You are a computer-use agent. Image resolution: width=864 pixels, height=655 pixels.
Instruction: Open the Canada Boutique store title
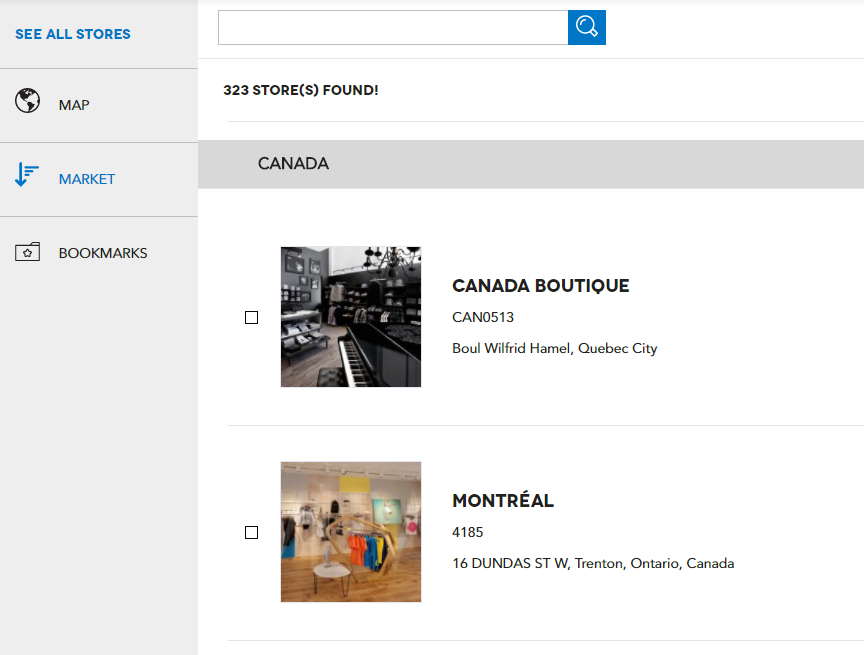(x=541, y=285)
